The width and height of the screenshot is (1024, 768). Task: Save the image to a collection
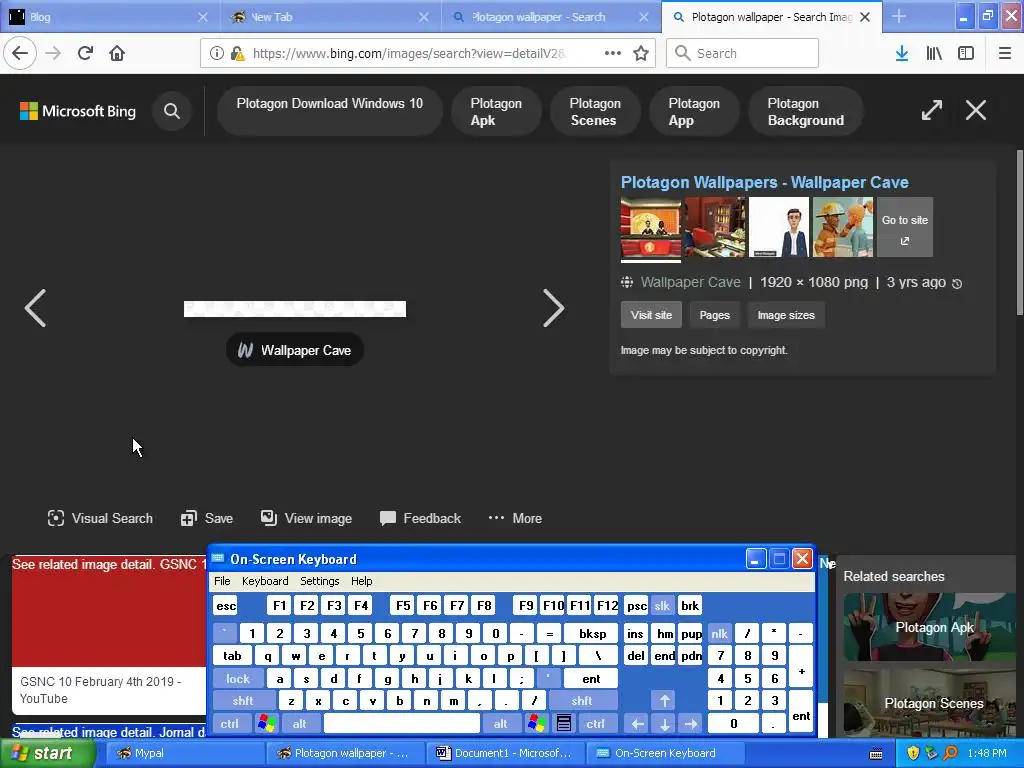tap(206, 519)
